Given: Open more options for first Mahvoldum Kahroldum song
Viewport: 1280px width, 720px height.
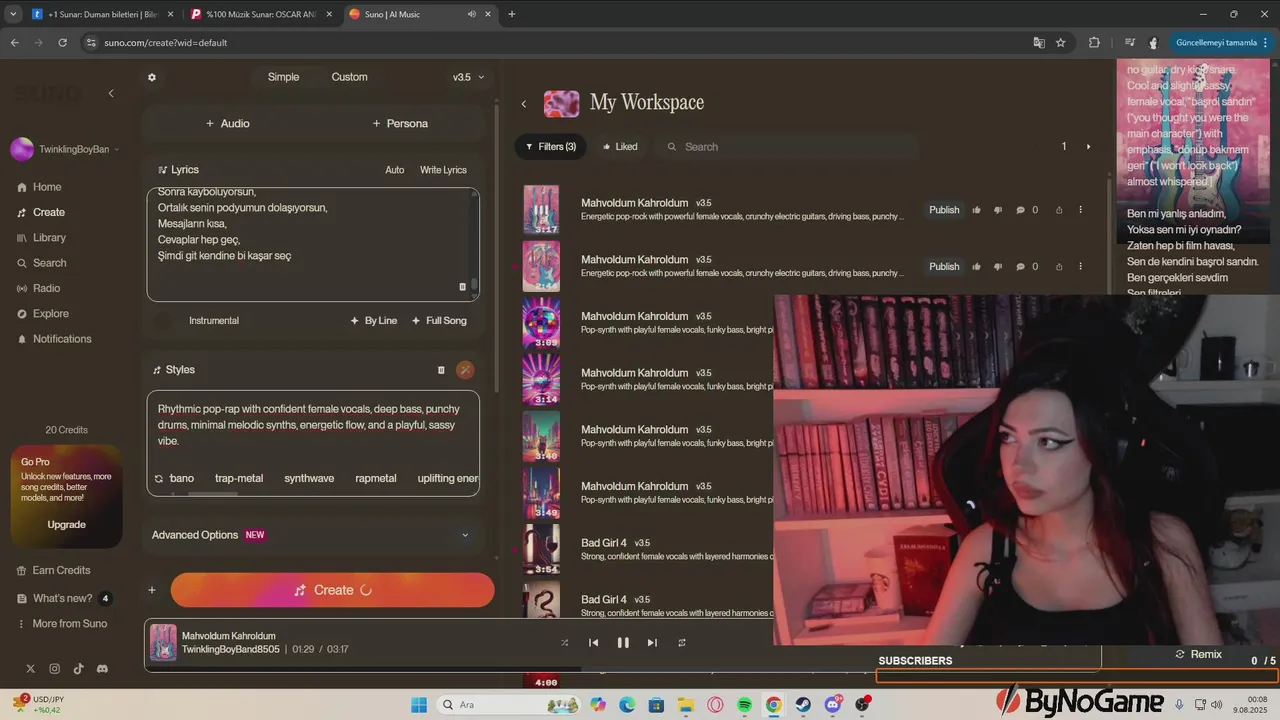Looking at the screenshot, I should [1080, 210].
